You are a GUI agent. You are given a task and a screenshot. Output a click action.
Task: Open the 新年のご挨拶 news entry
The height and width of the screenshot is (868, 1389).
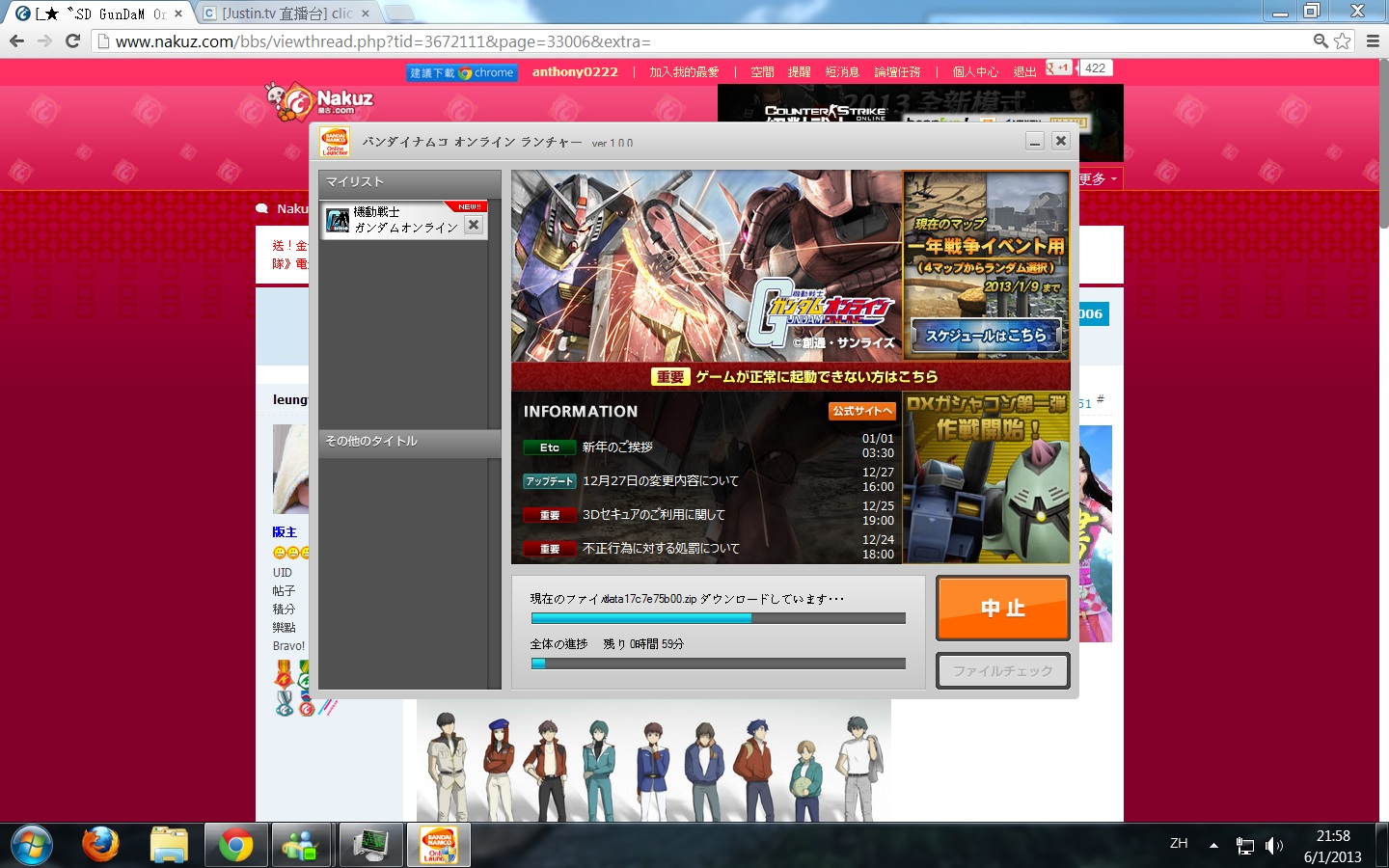click(x=617, y=447)
